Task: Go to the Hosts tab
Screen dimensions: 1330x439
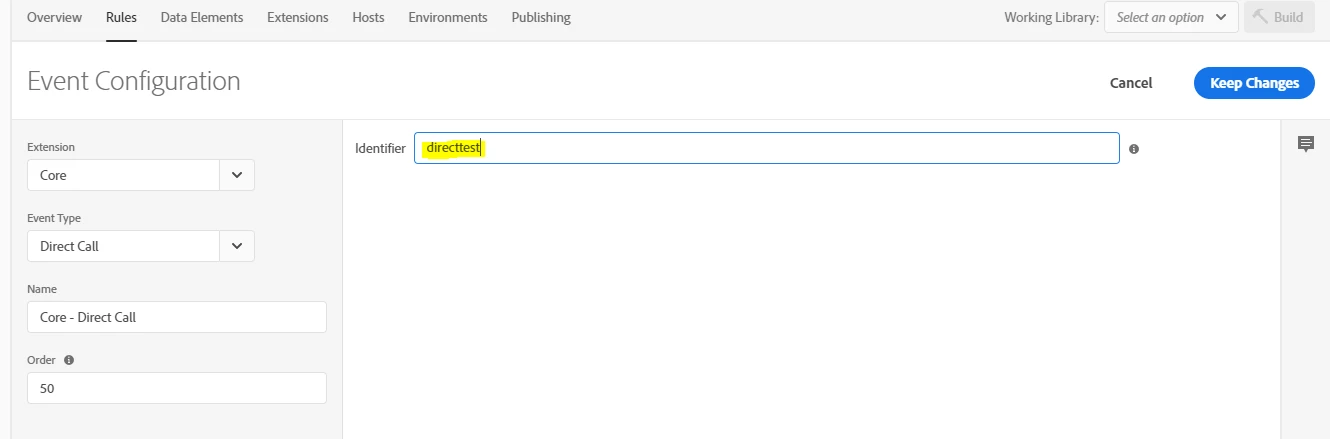Action: click(x=368, y=18)
